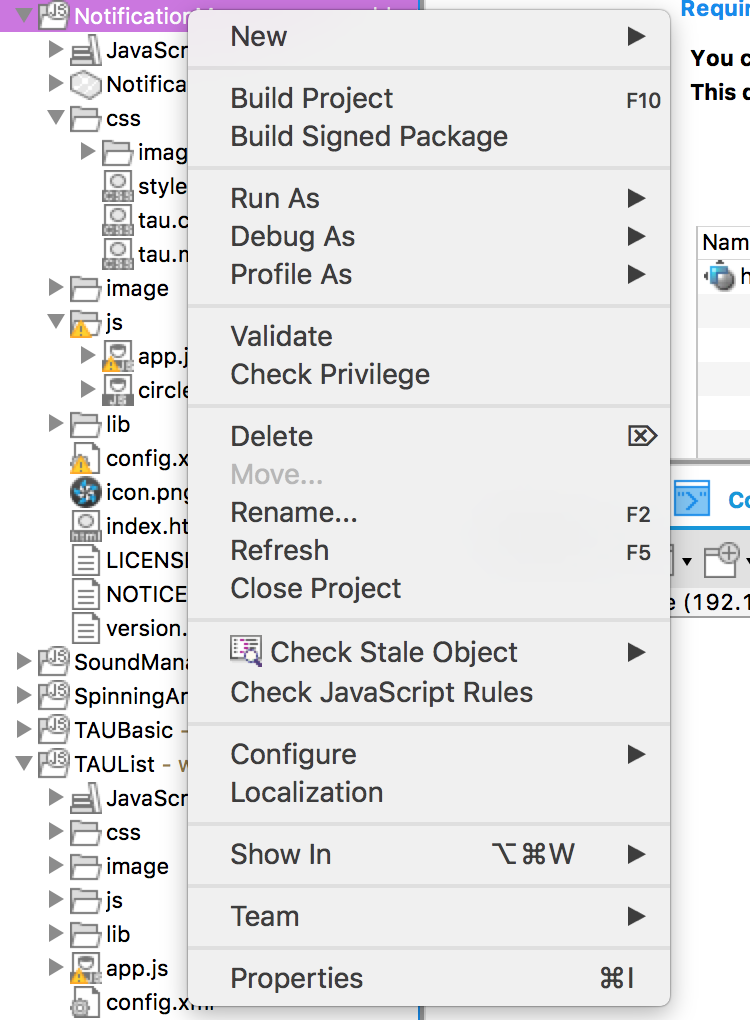Image resolution: width=750 pixels, height=1020 pixels.
Task: Click the console tab icon on right
Action: pyautogui.click(x=692, y=497)
